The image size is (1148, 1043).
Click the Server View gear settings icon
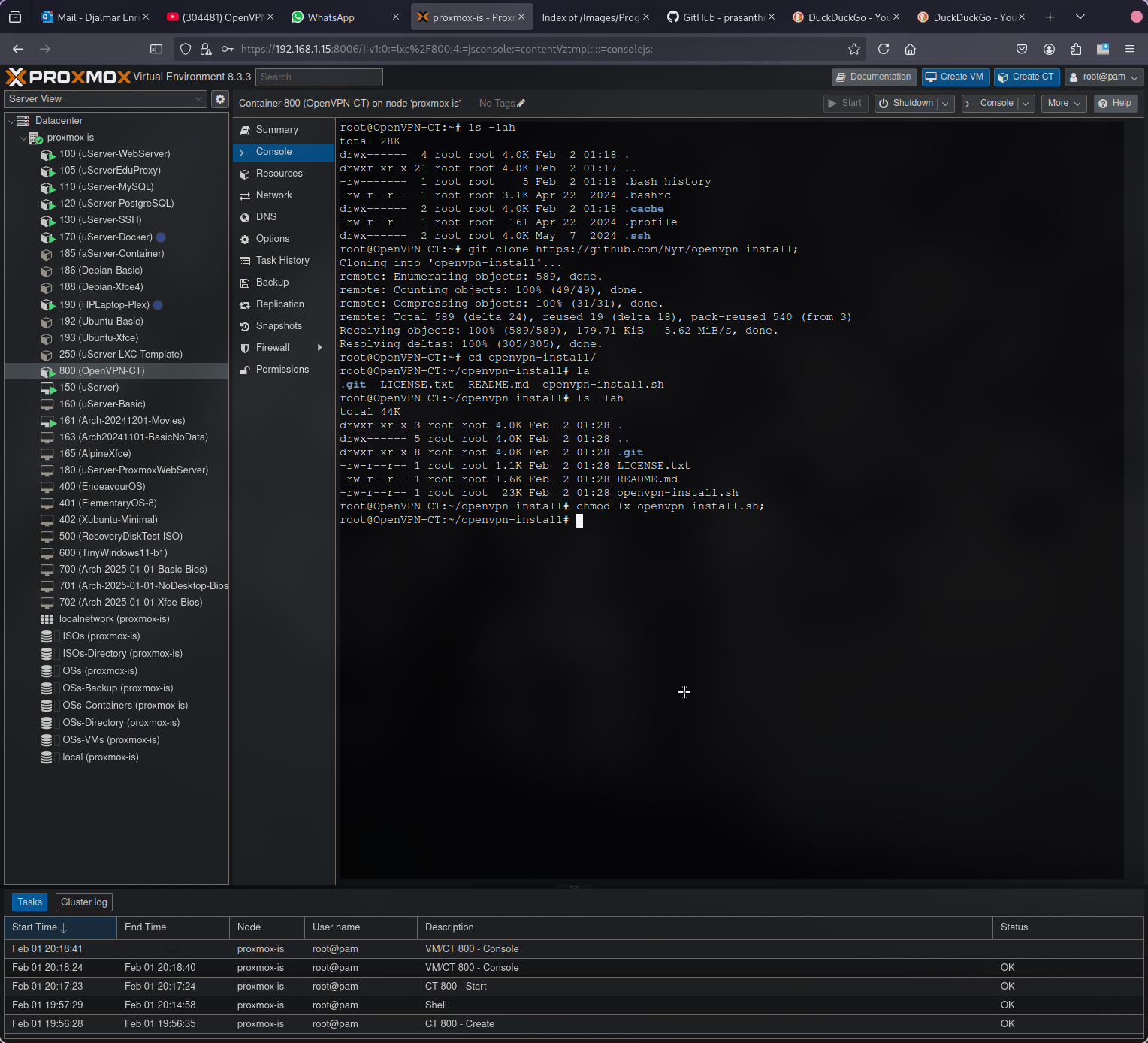220,99
